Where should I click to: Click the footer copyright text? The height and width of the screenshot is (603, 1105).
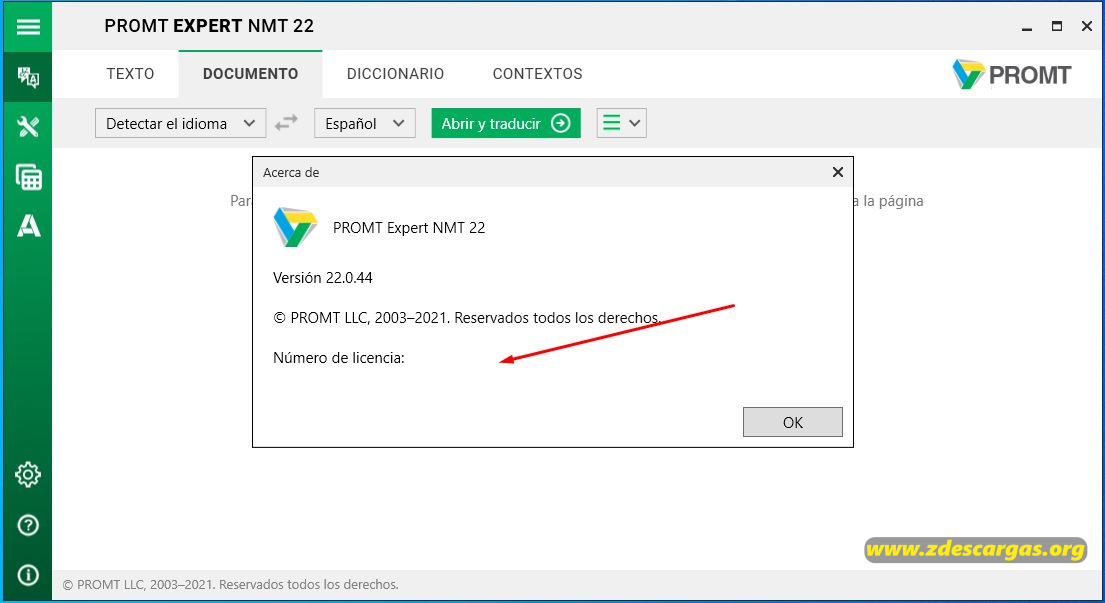coord(230,585)
